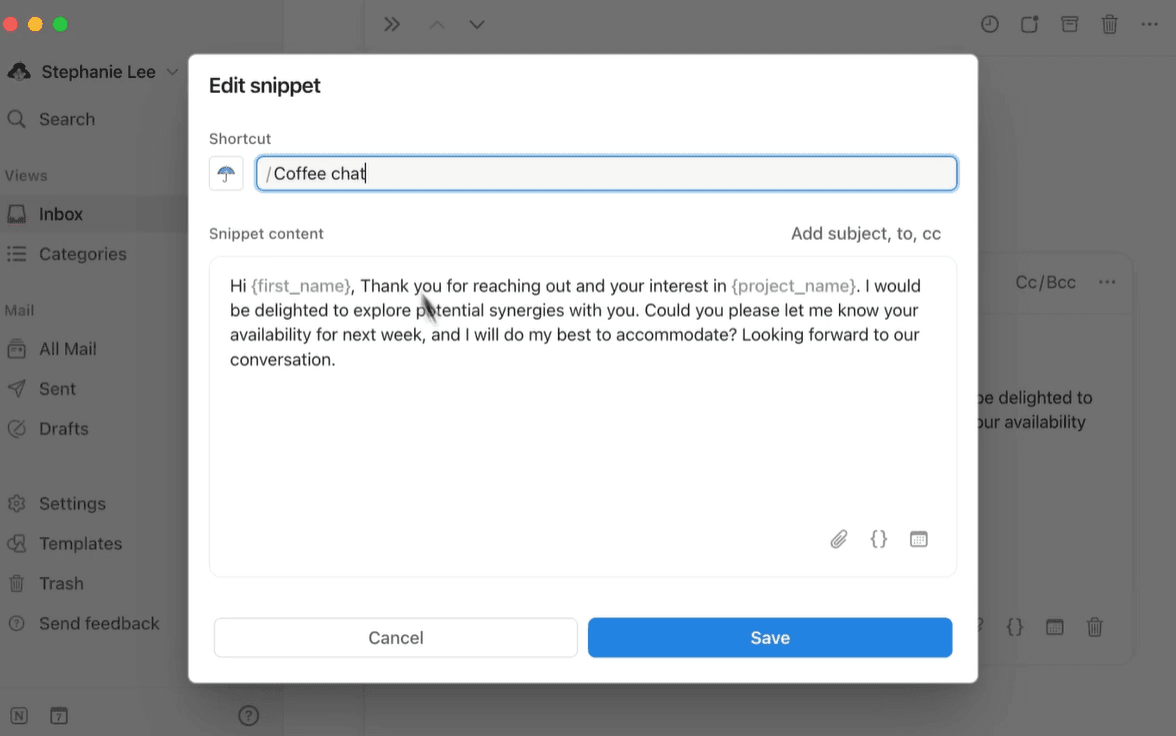Open the ellipsis more-options toolbar icon

pyautogui.click(x=1149, y=23)
